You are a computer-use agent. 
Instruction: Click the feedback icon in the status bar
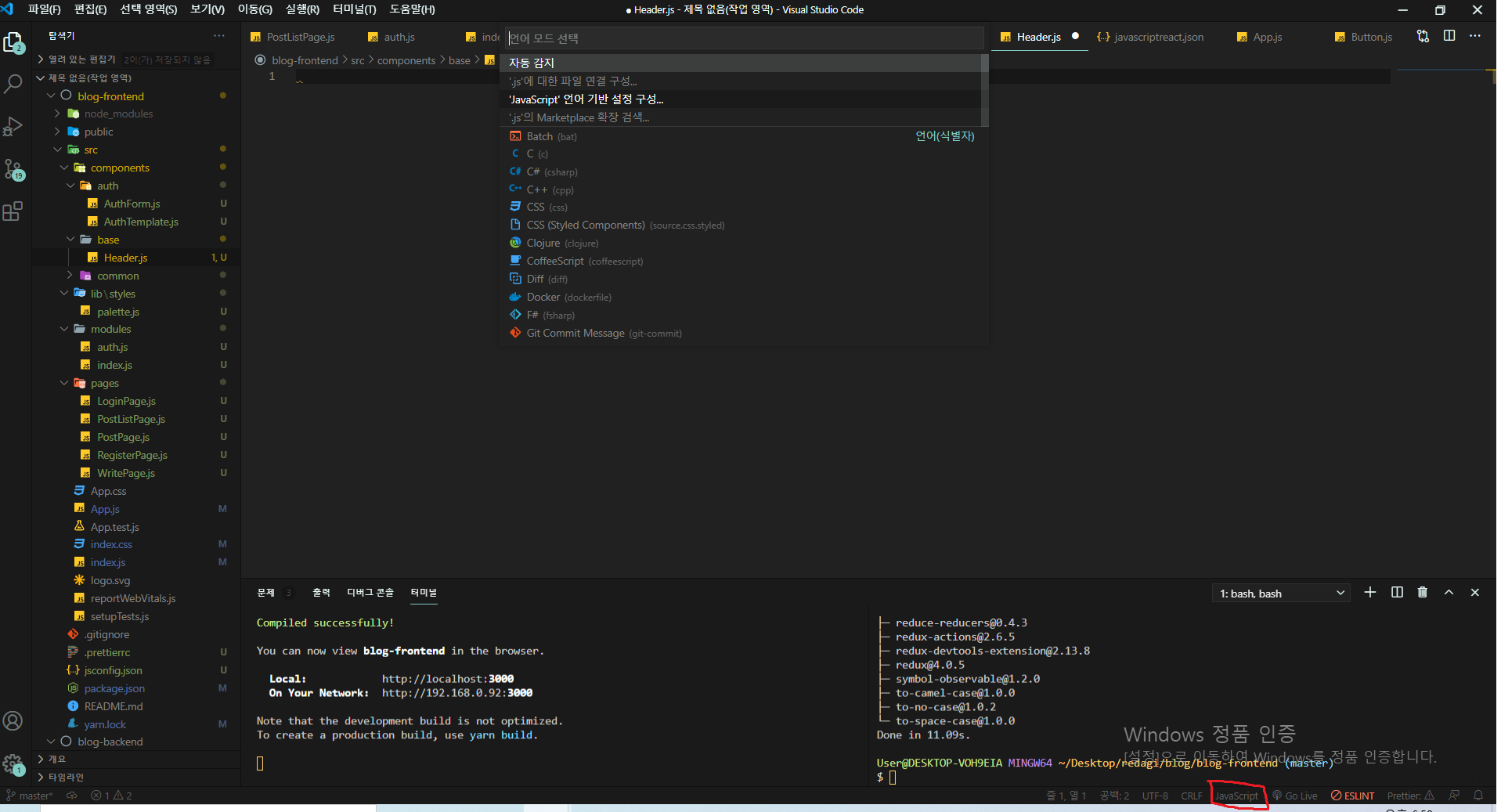(1454, 796)
